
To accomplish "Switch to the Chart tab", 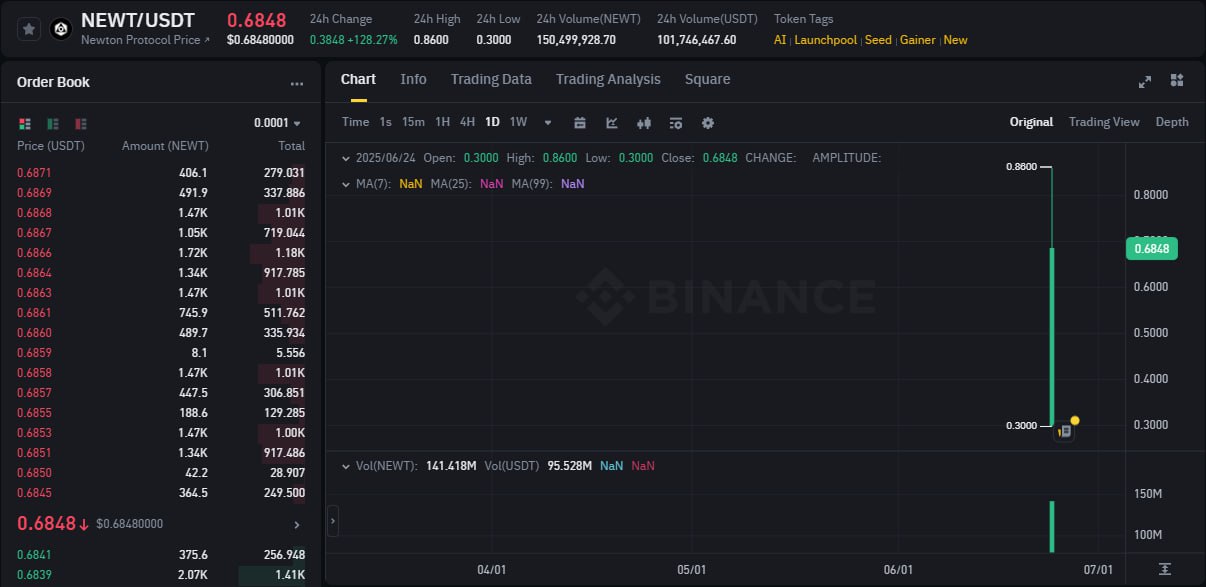I will point(358,79).
